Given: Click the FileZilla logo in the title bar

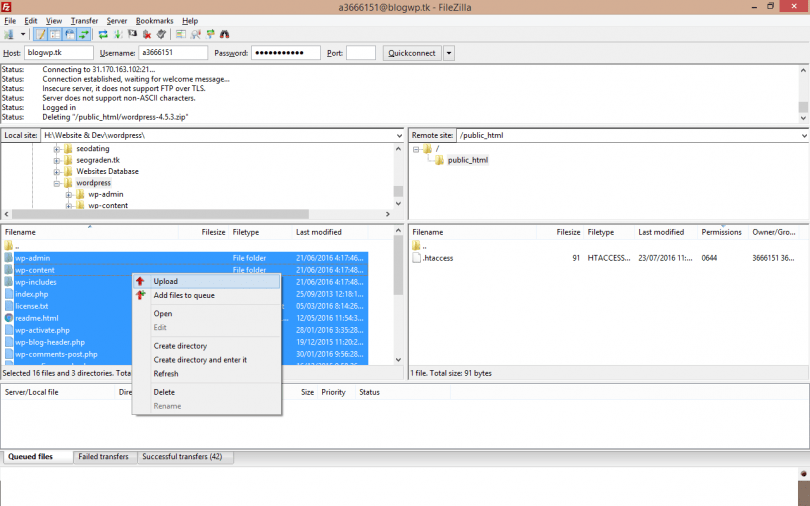Looking at the screenshot, I should click(x=6, y=7).
